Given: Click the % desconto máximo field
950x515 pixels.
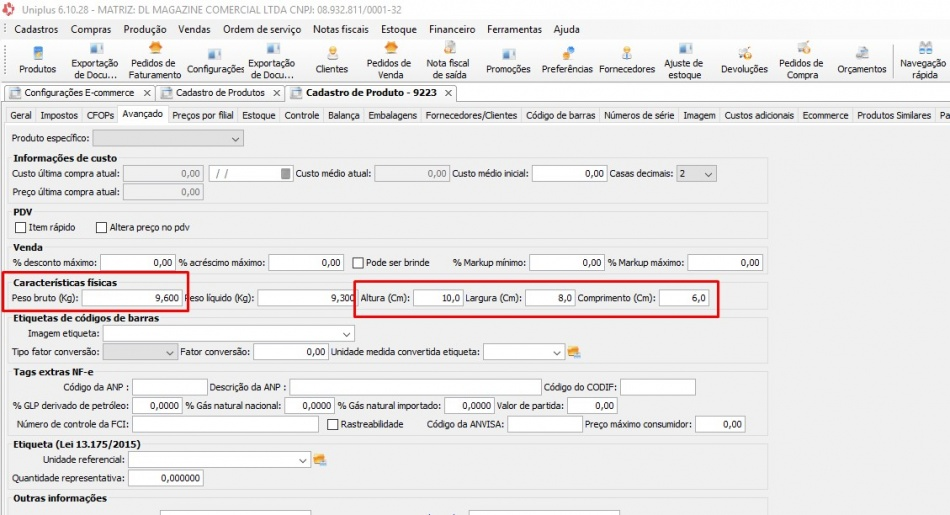Looking at the screenshot, I should [x=138, y=263].
